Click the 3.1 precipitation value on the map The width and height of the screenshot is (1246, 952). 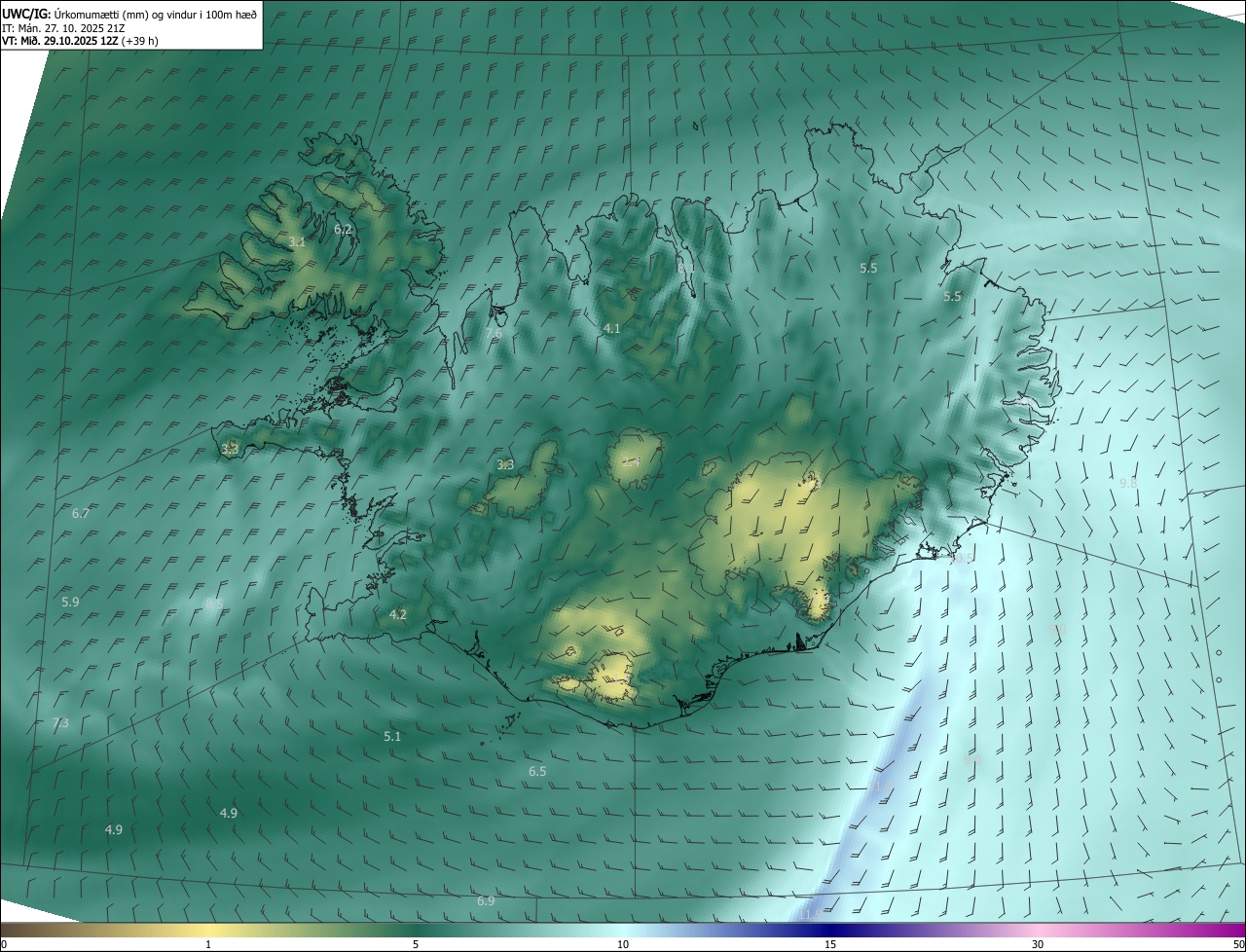coord(297,241)
